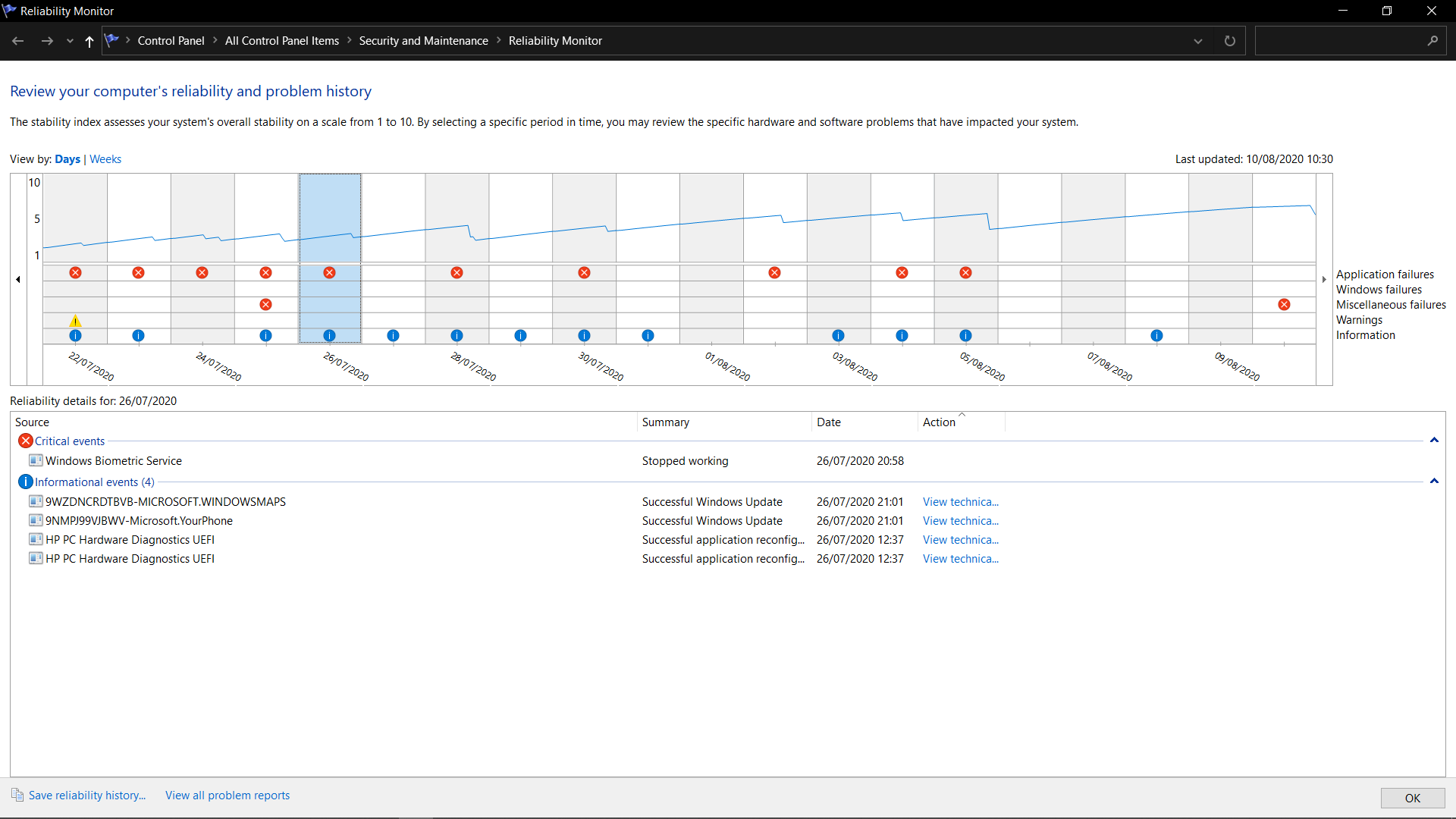This screenshot has width=1456, height=819.
Task: Collapse the Informational events group
Action: 1434,482
